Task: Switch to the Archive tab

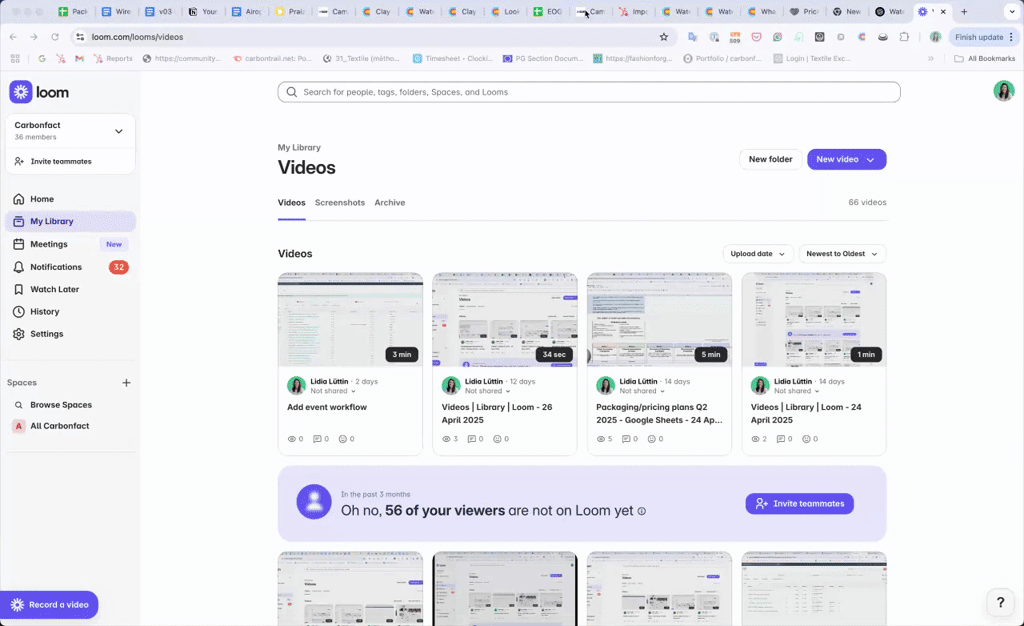Action: [390, 203]
